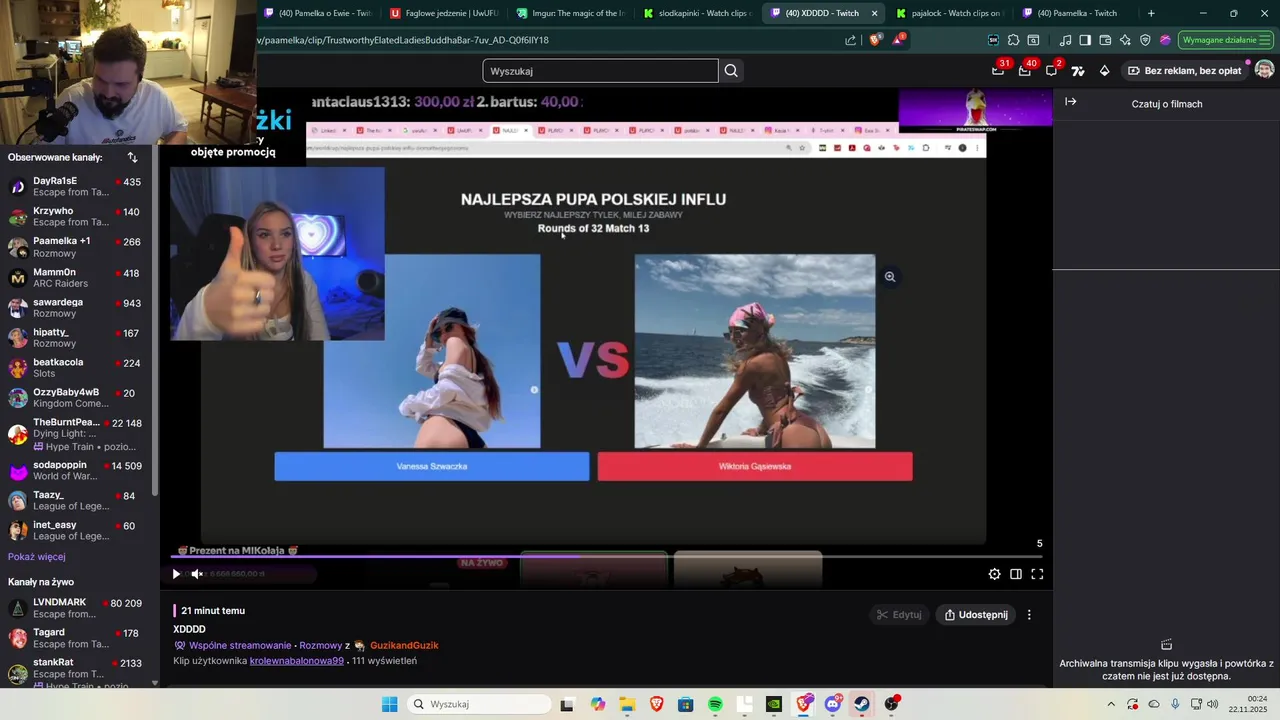Open Mamm0n channel in sidebar
Image resolution: width=1280 pixels, height=720 pixels.
pyautogui.click(x=78, y=278)
